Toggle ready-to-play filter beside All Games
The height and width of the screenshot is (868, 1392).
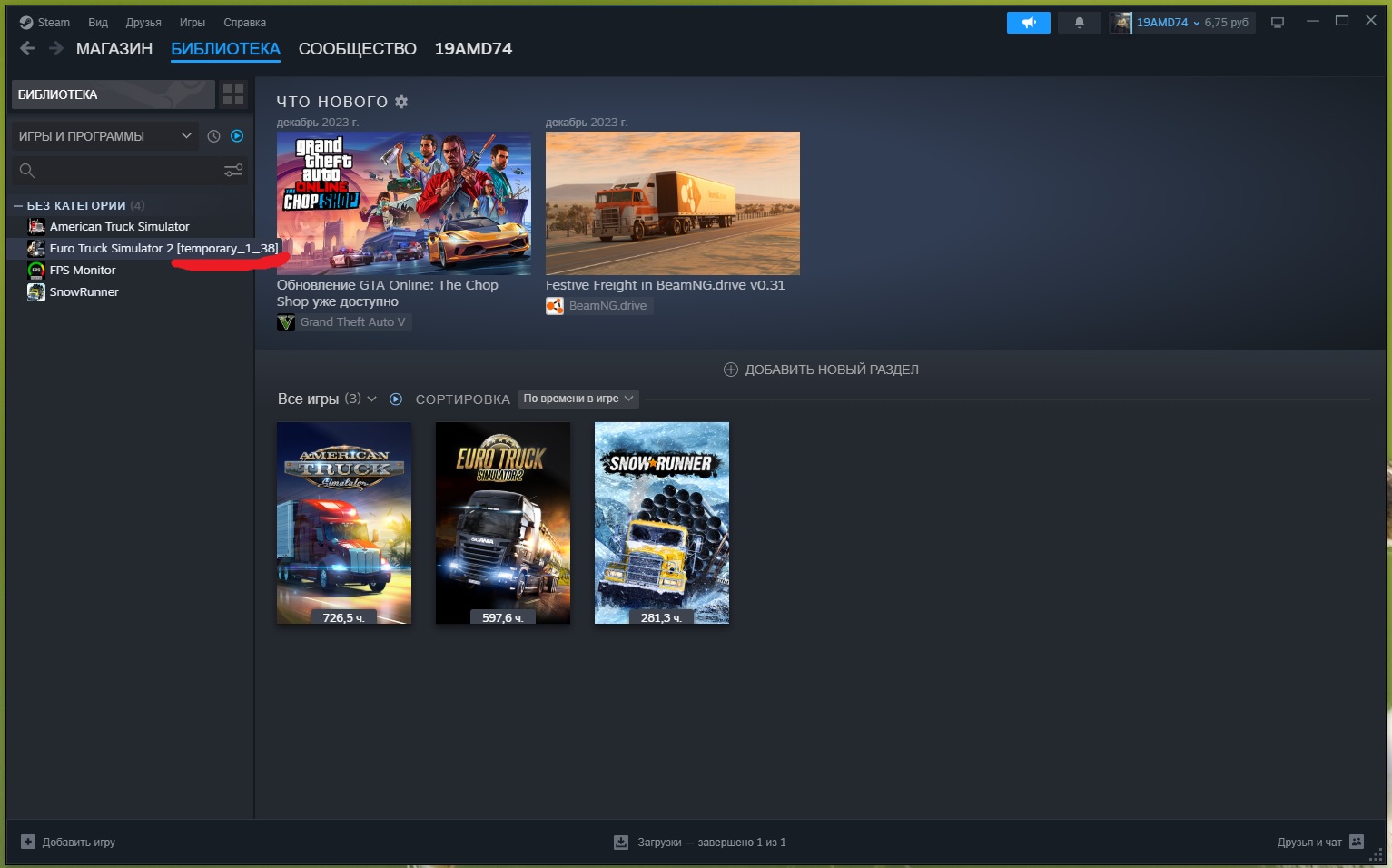click(396, 399)
